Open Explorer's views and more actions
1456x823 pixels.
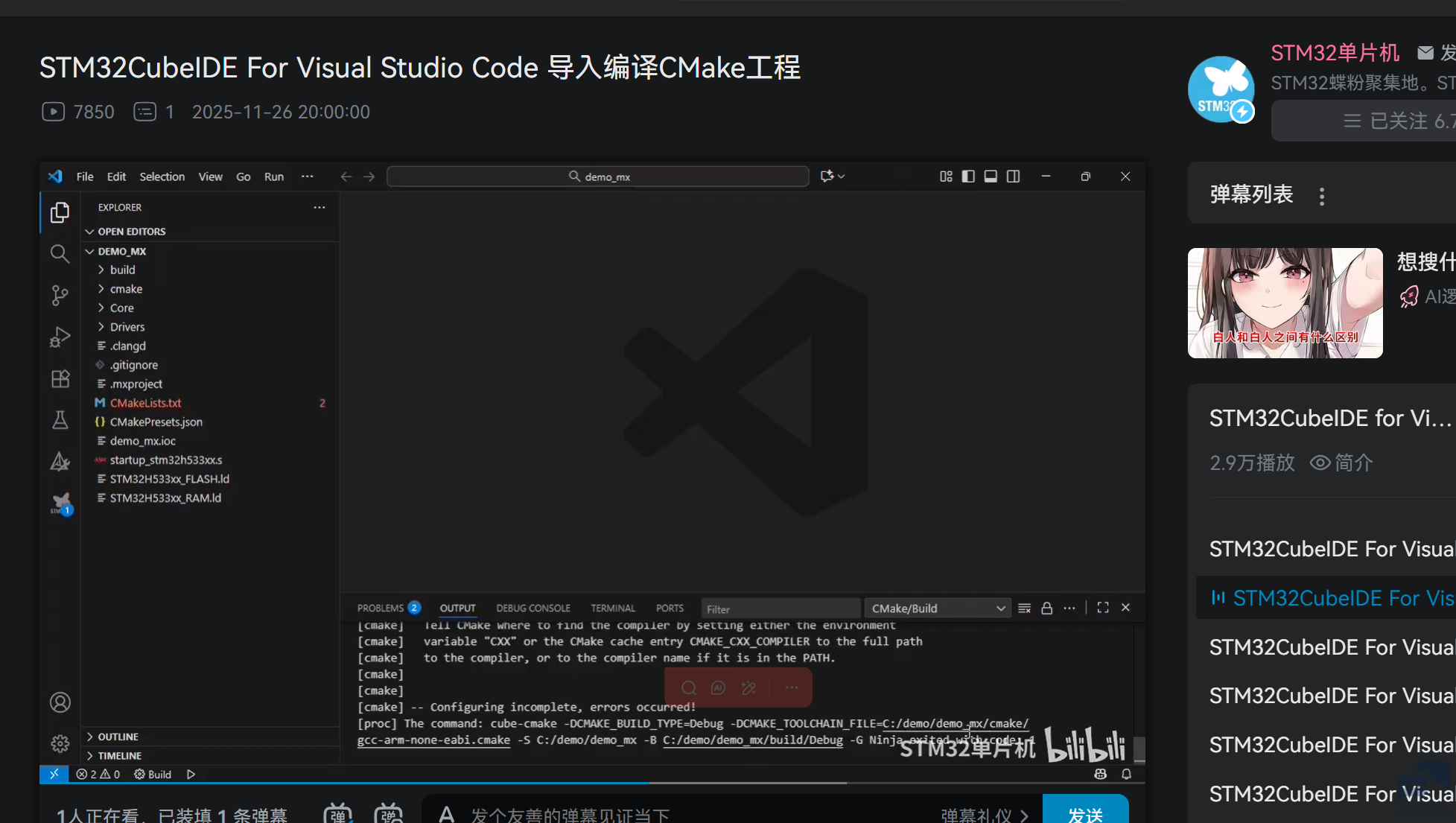coord(320,207)
